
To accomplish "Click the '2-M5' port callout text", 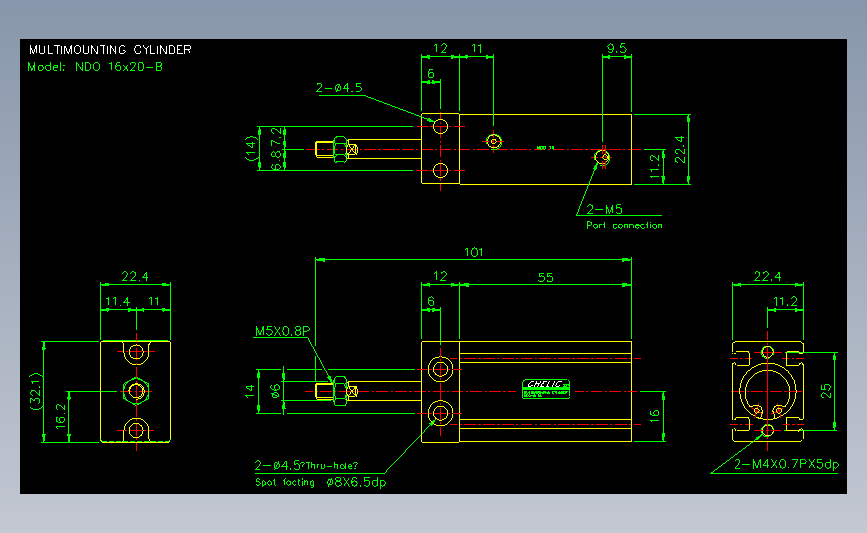I will click(x=604, y=209).
